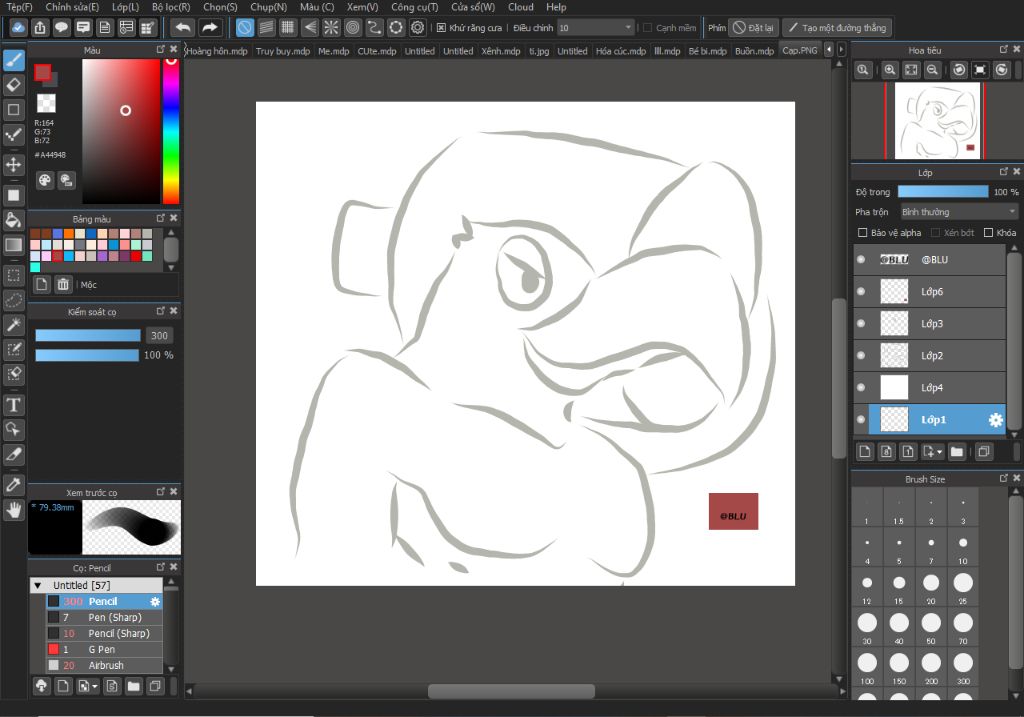The width and height of the screenshot is (1024, 717).
Task: Select the rectangular Selection tool
Action: pyautogui.click(x=14, y=276)
